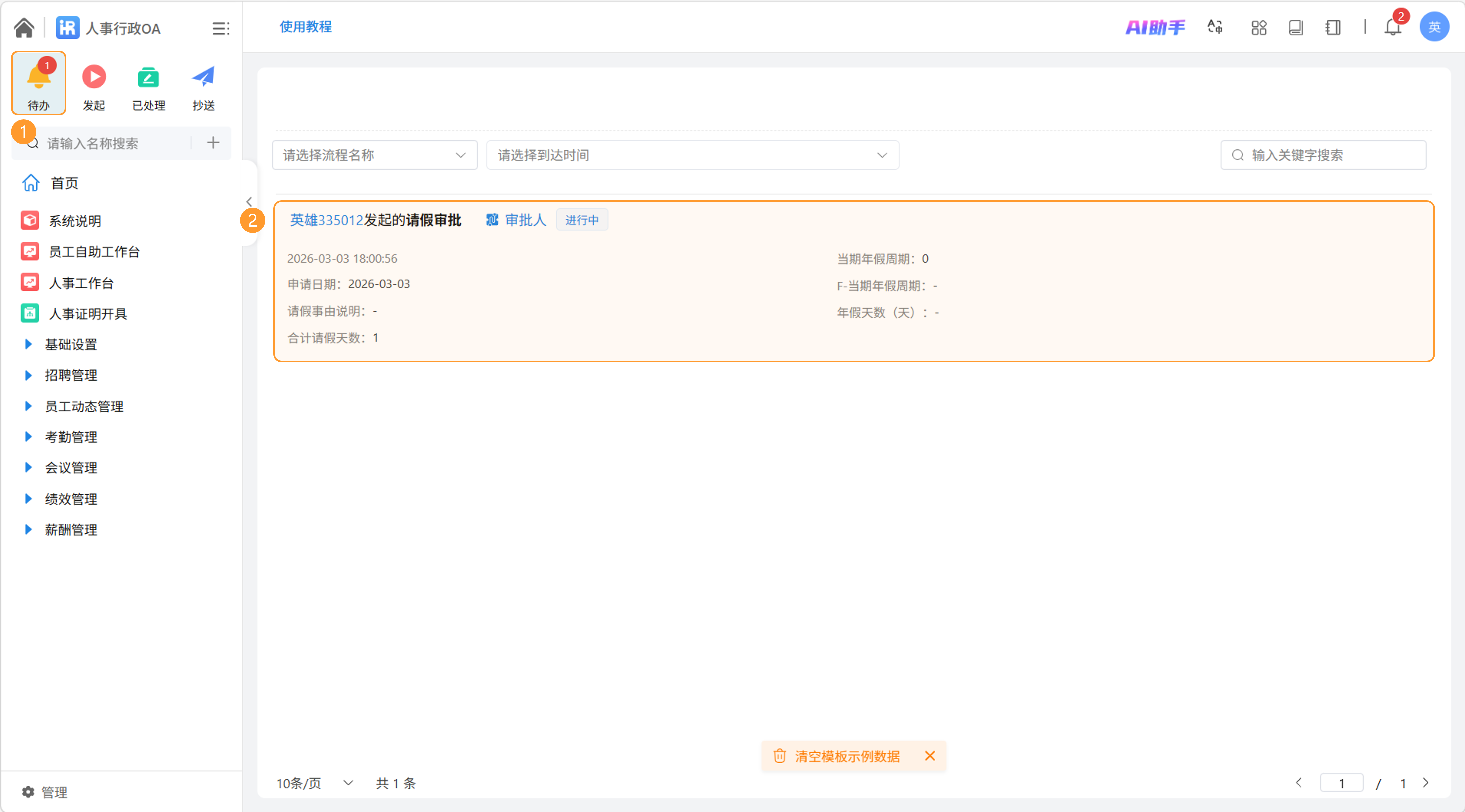Click the home icon in top-left
The image size is (1465, 812).
tap(24, 27)
